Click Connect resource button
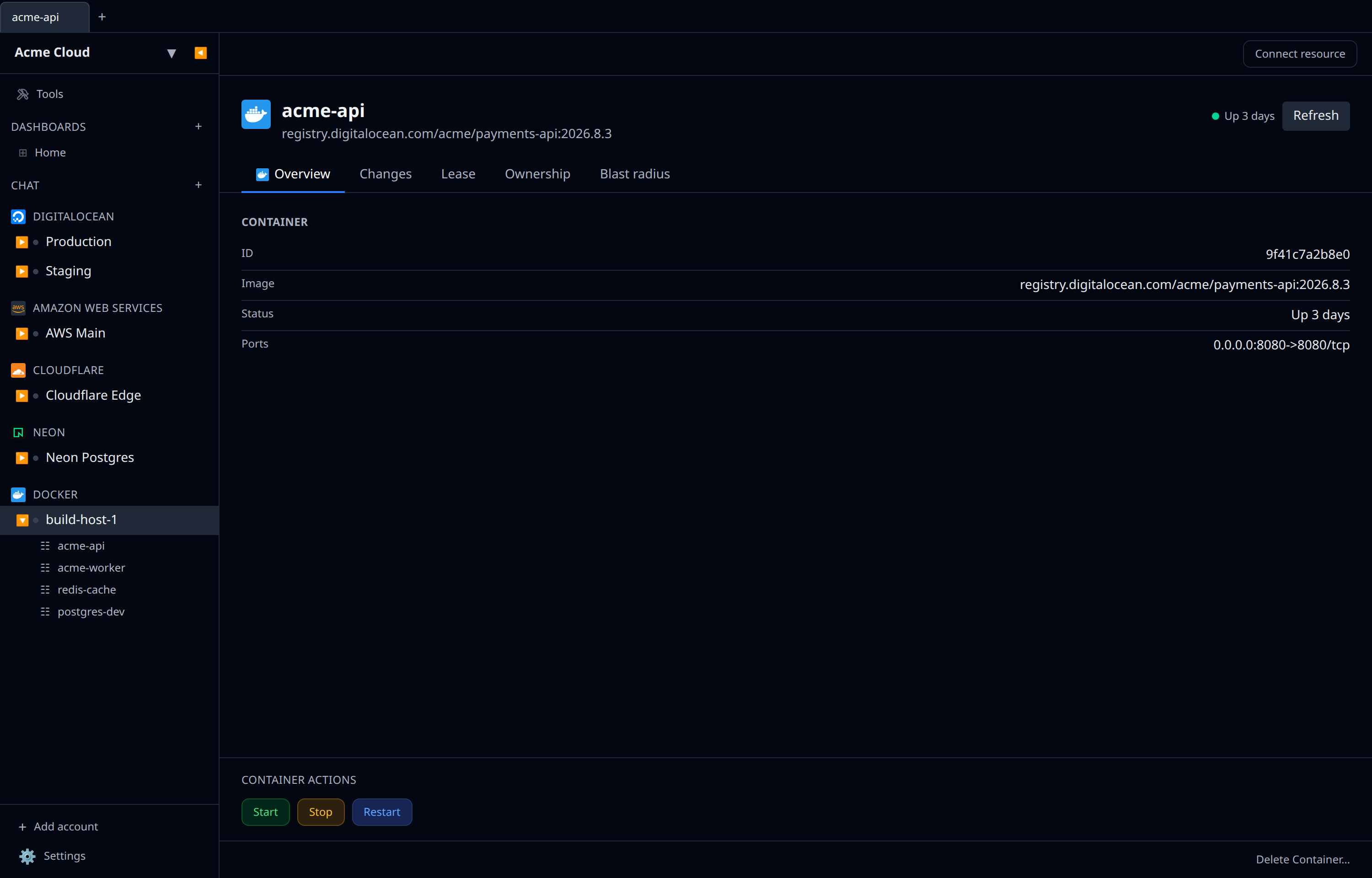The height and width of the screenshot is (878, 1372). 1300,54
